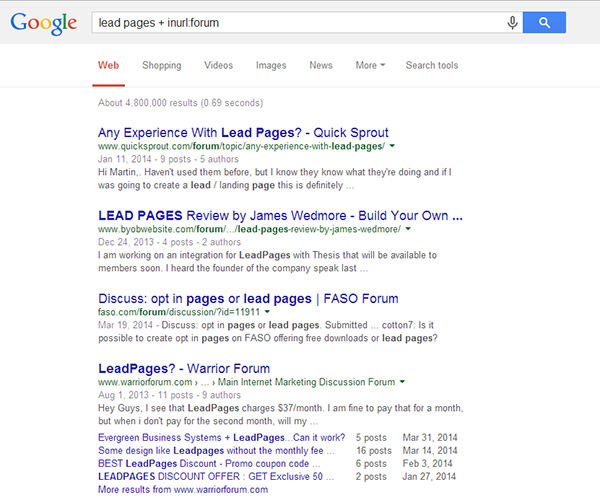The height and width of the screenshot is (500, 600).
Task: Open 'LeadPages? - Warrior Forum' result
Action: coord(184,369)
